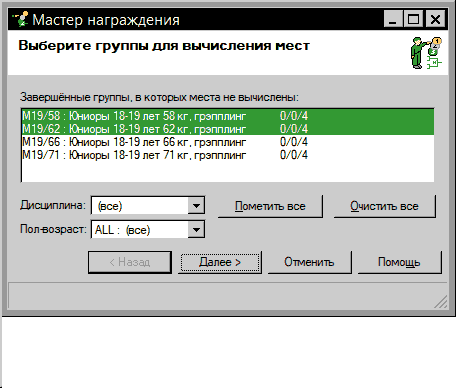Cancel the wizard with Отменить
Screen dimensions: 456x388
coord(310,262)
